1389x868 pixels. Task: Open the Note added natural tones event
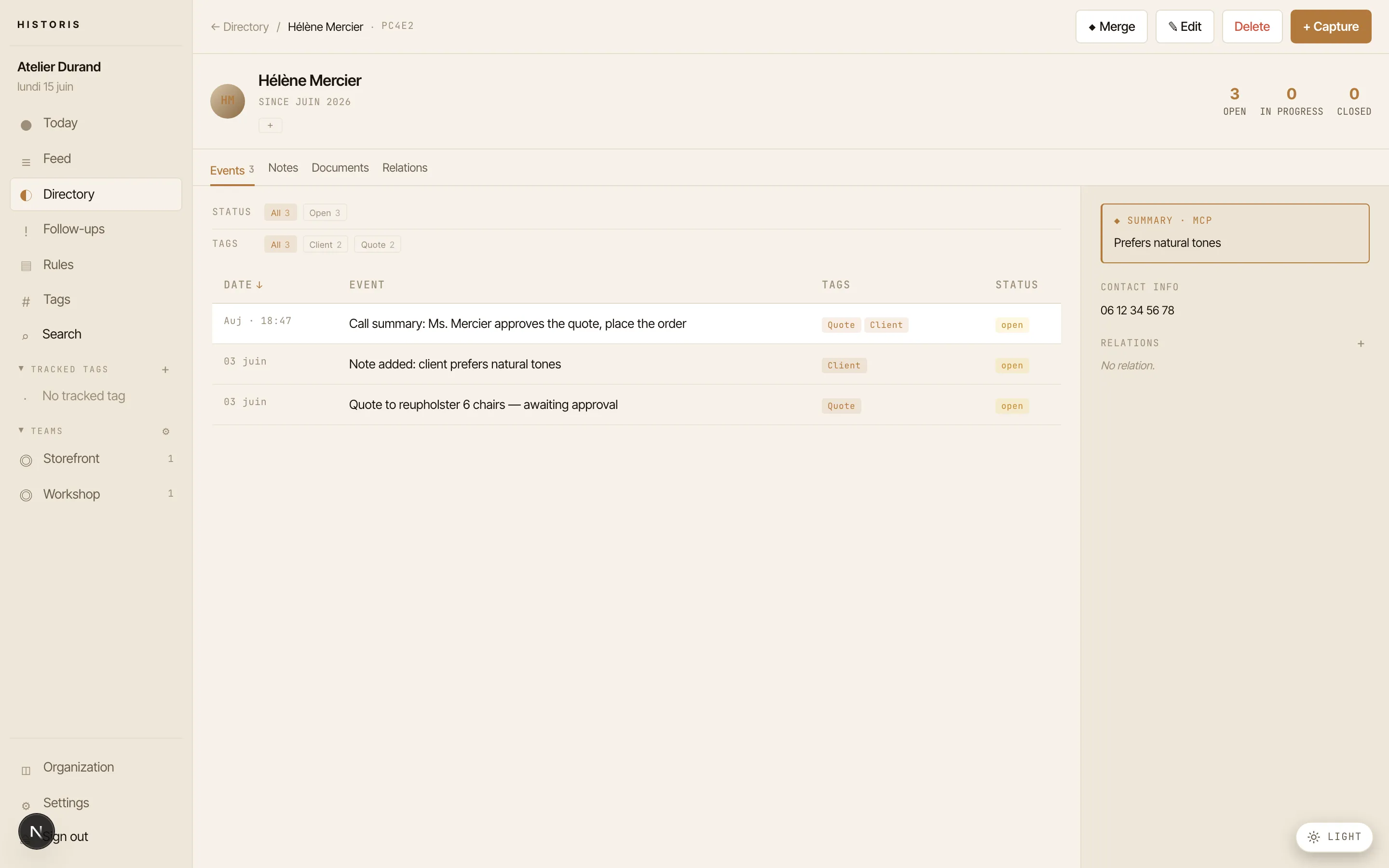636,364
